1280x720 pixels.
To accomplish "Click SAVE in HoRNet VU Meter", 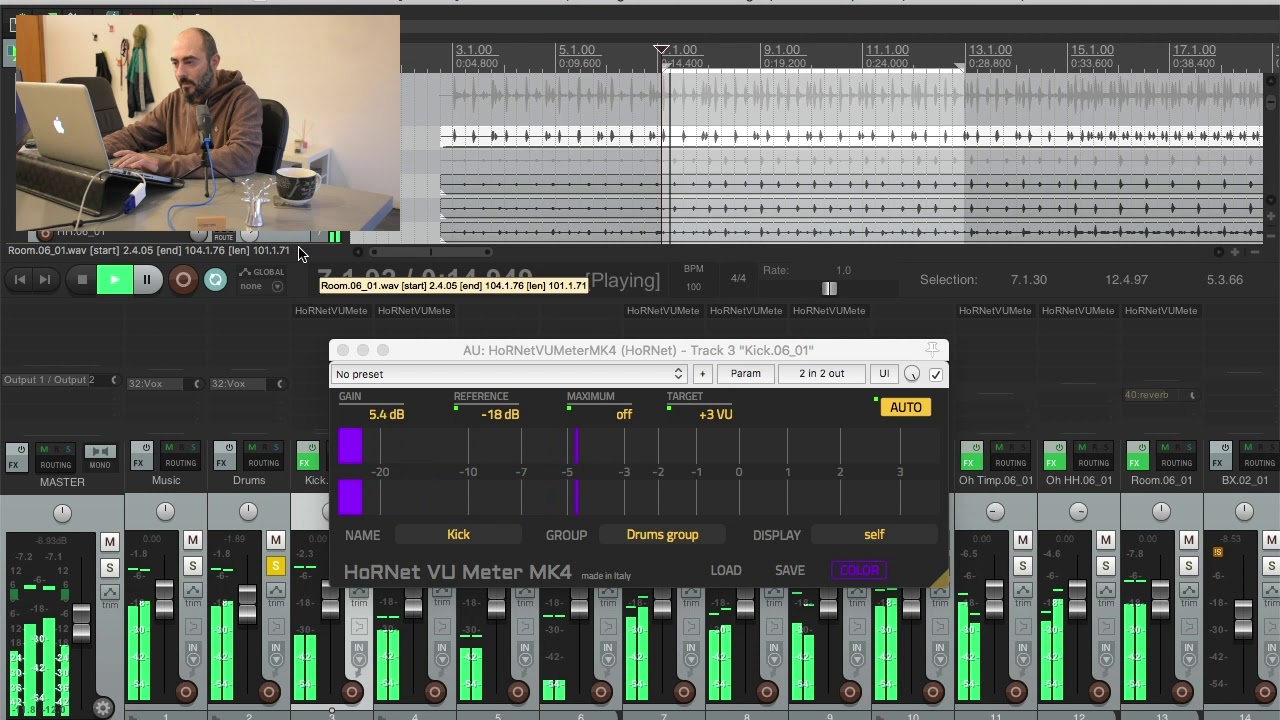I will pos(790,570).
